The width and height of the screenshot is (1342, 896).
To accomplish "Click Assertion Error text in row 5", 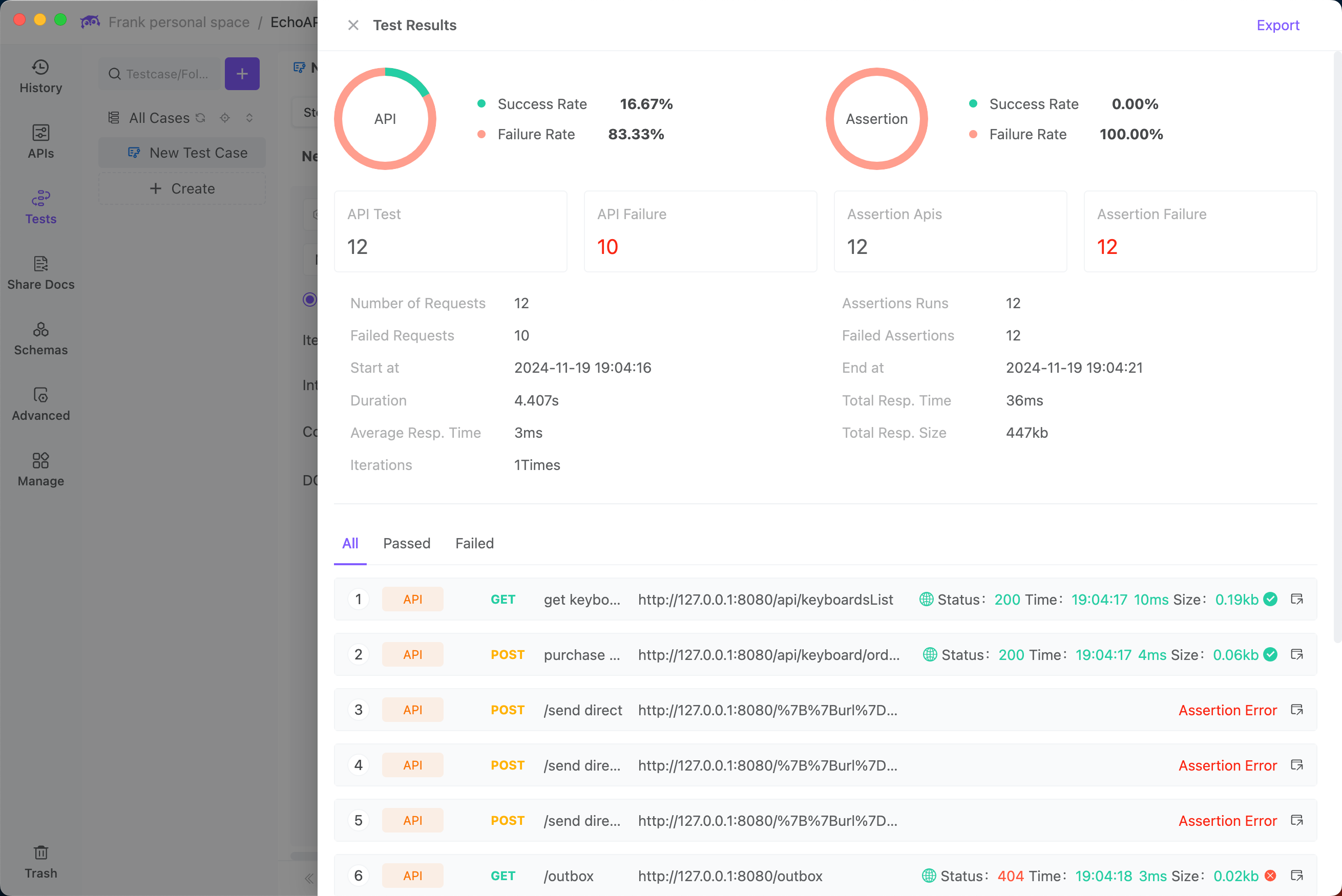I will pyautogui.click(x=1227, y=821).
